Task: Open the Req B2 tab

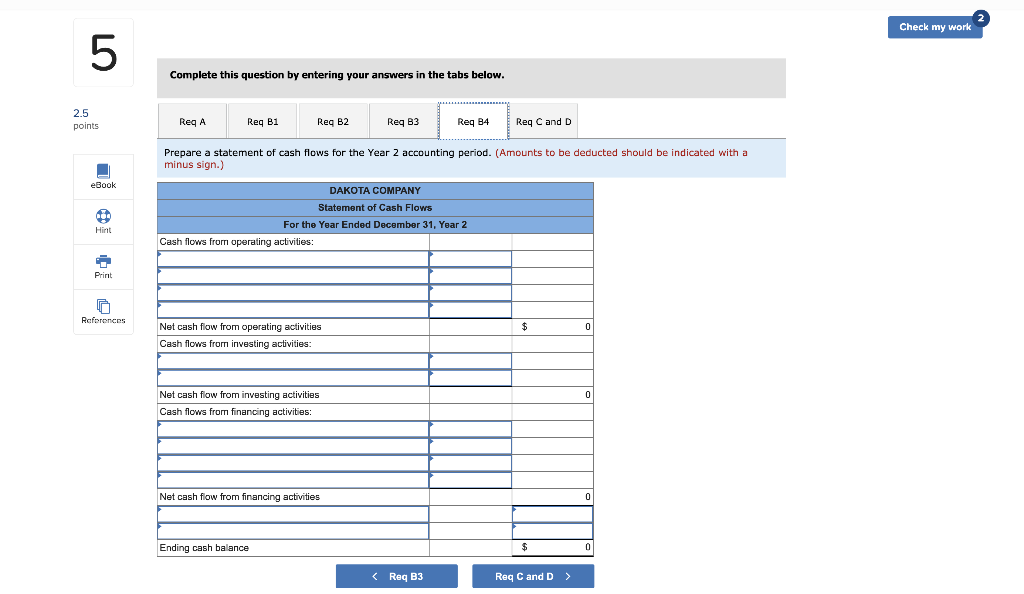Action: [x=333, y=121]
